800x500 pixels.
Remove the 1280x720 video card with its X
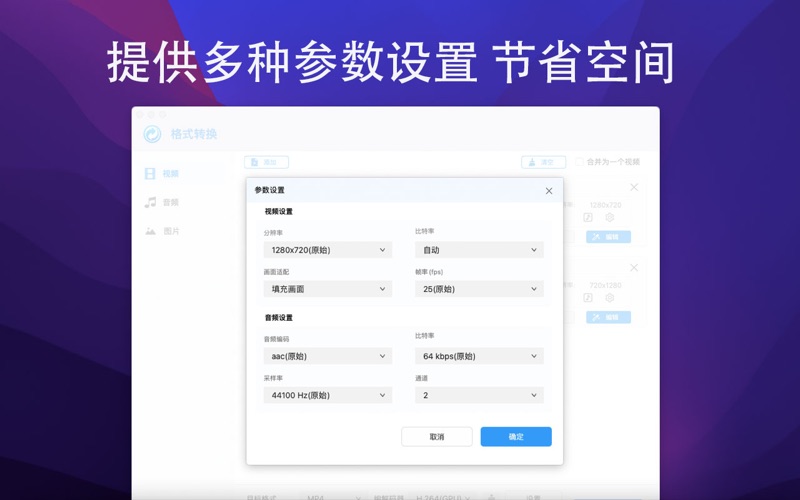click(634, 187)
